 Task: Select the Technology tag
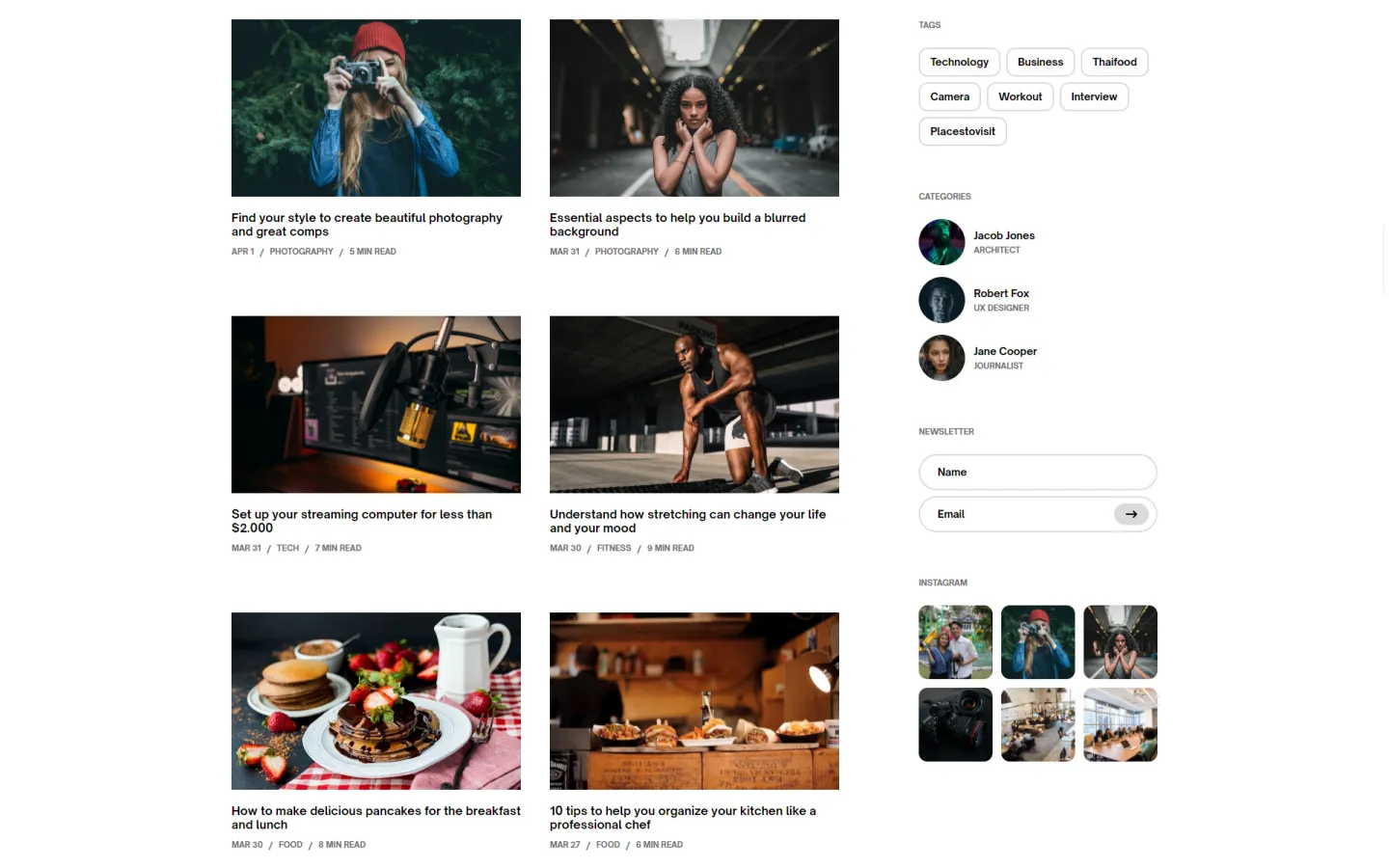pyautogui.click(x=959, y=62)
